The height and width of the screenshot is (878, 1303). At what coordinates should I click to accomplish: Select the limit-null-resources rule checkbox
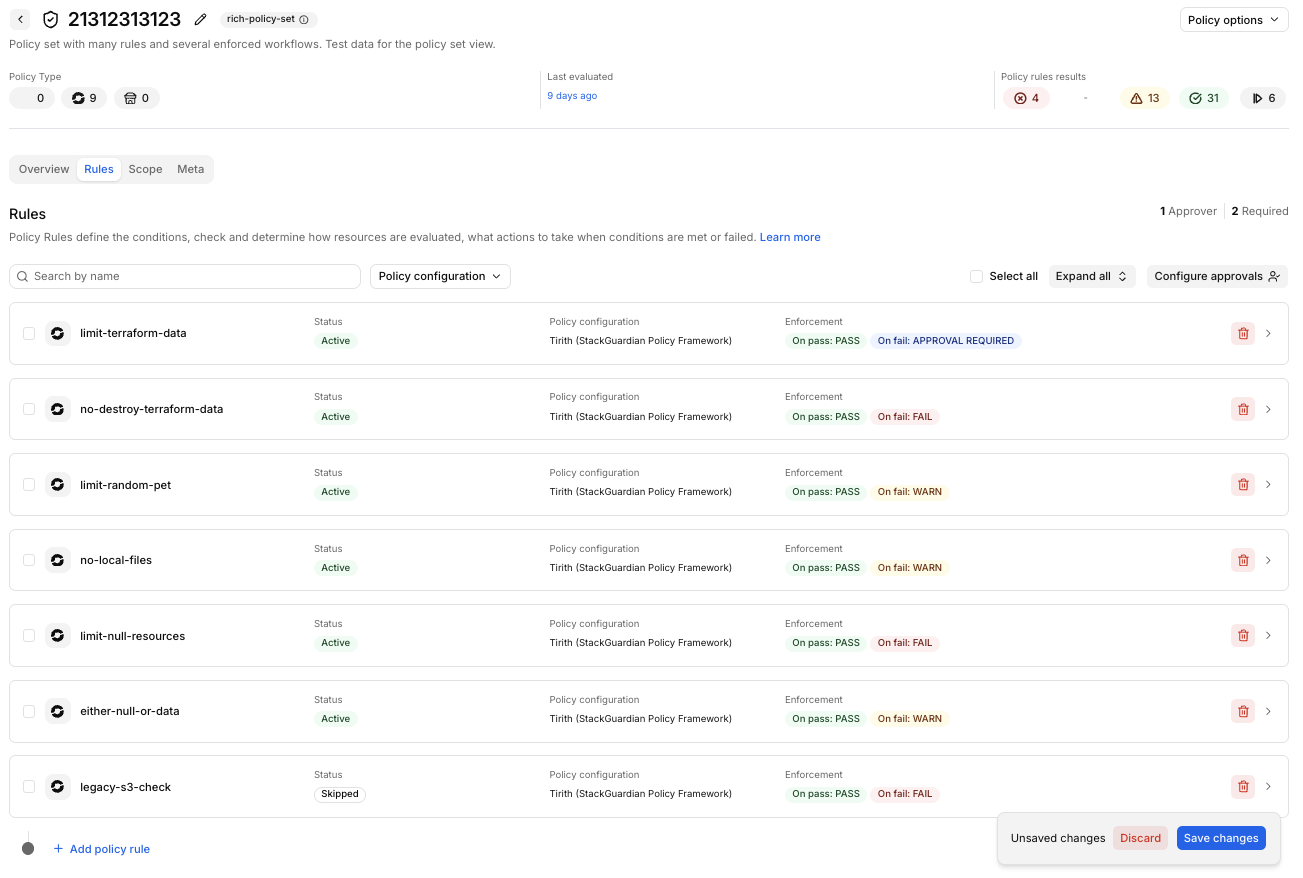(x=29, y=635)
